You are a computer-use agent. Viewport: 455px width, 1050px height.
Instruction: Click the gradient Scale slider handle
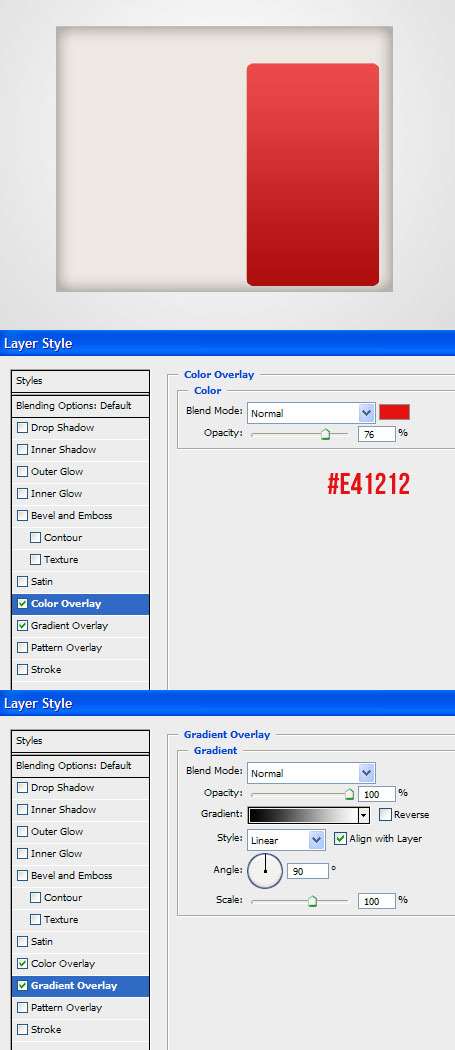click(x=312, y=901)
